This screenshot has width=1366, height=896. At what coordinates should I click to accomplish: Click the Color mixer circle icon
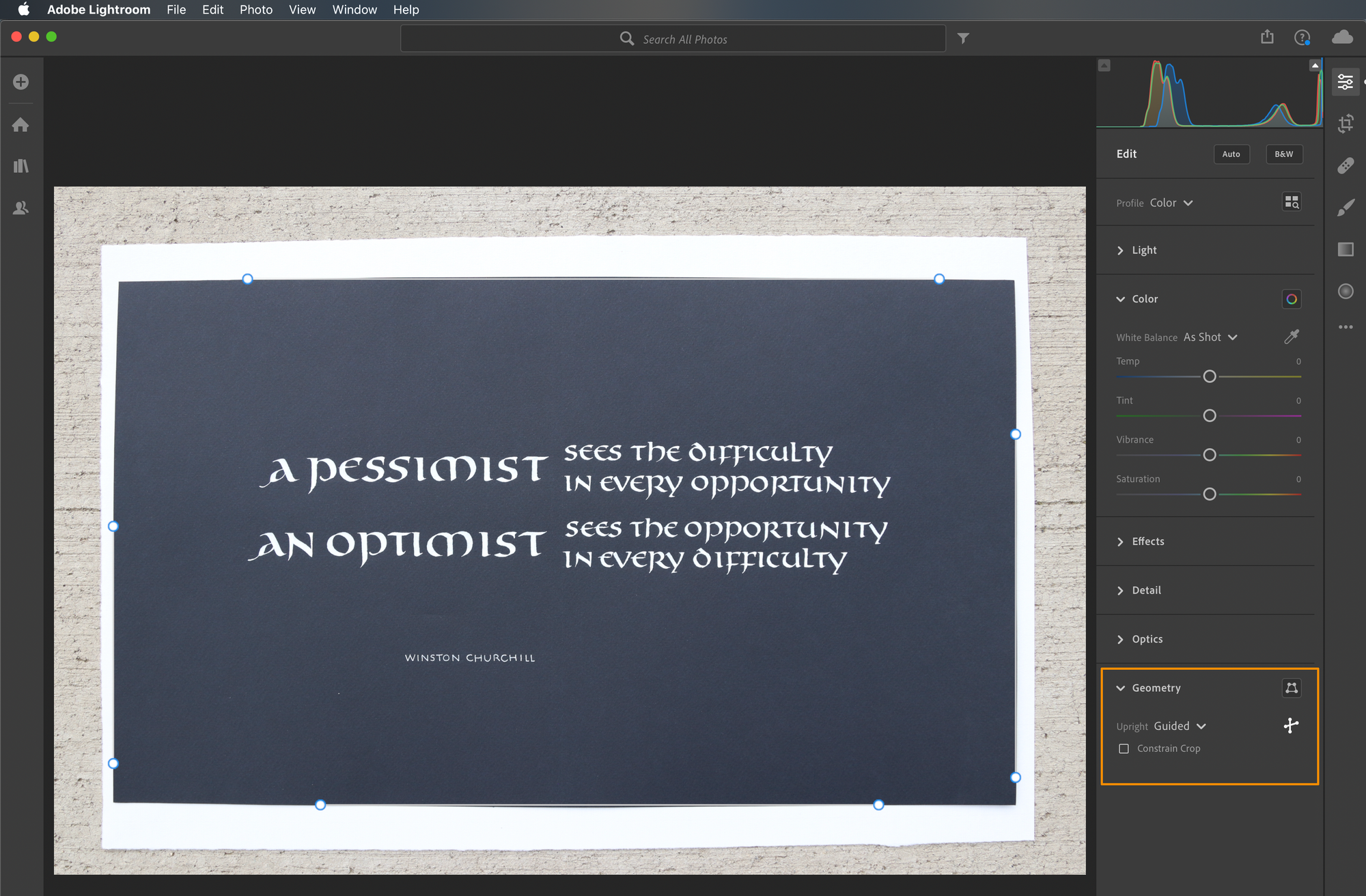point(1291,299)
